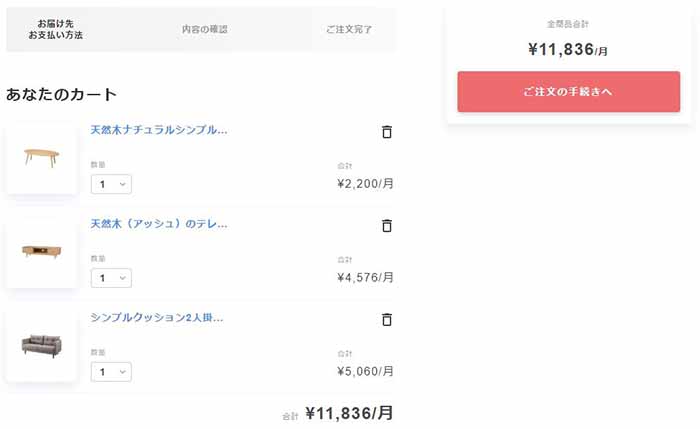Click the あなたのカート heading
700x429 pixels.
[x=61, y=94]
